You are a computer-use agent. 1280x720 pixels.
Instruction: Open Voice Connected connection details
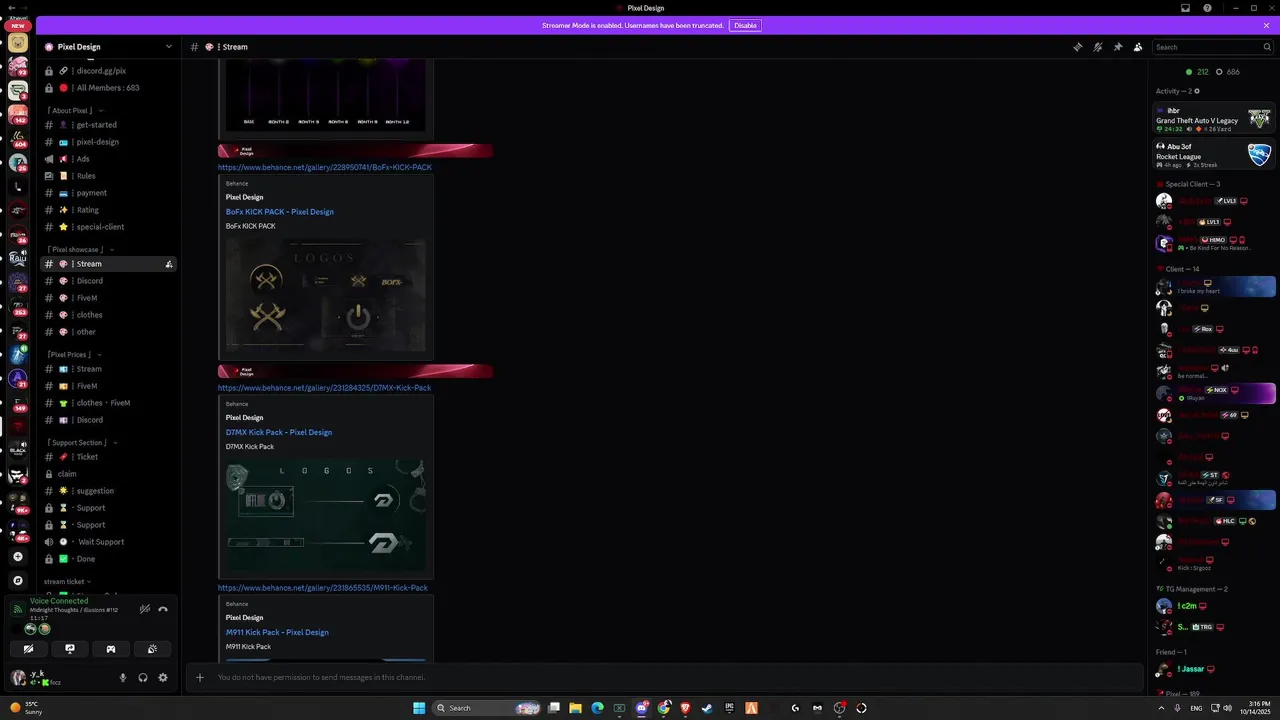point(59,601)
